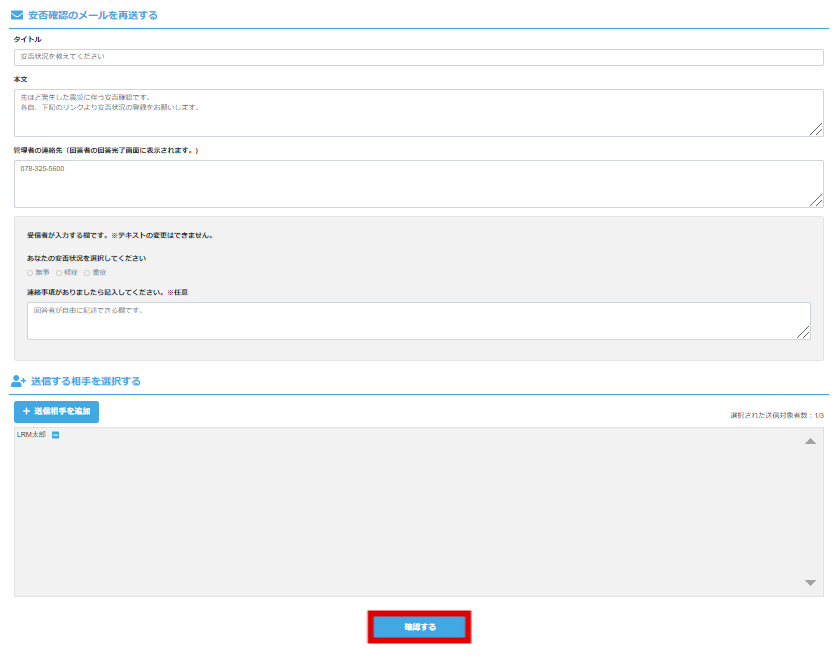Click the 連絡事項がありましたら記入してください label
835x657 pixels.
pos(108,292)
